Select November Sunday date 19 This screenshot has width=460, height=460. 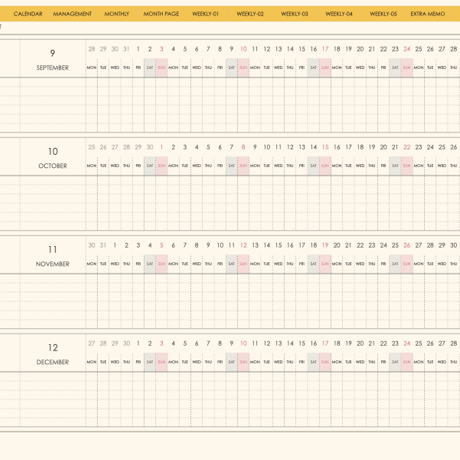[325, 245]
